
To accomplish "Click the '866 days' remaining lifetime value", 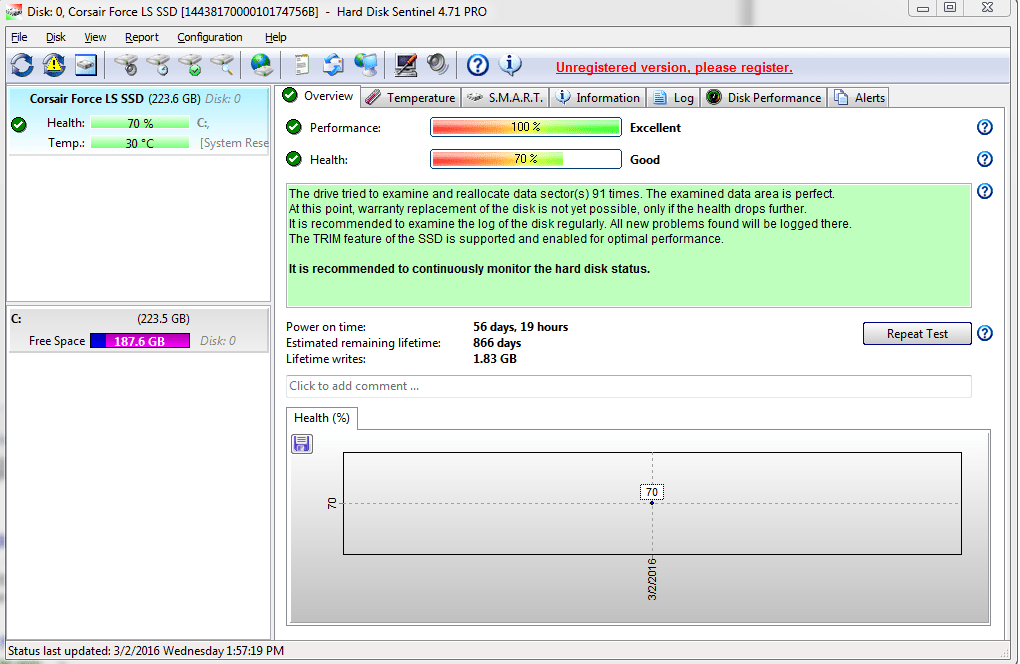I will (x=497, y=343).
